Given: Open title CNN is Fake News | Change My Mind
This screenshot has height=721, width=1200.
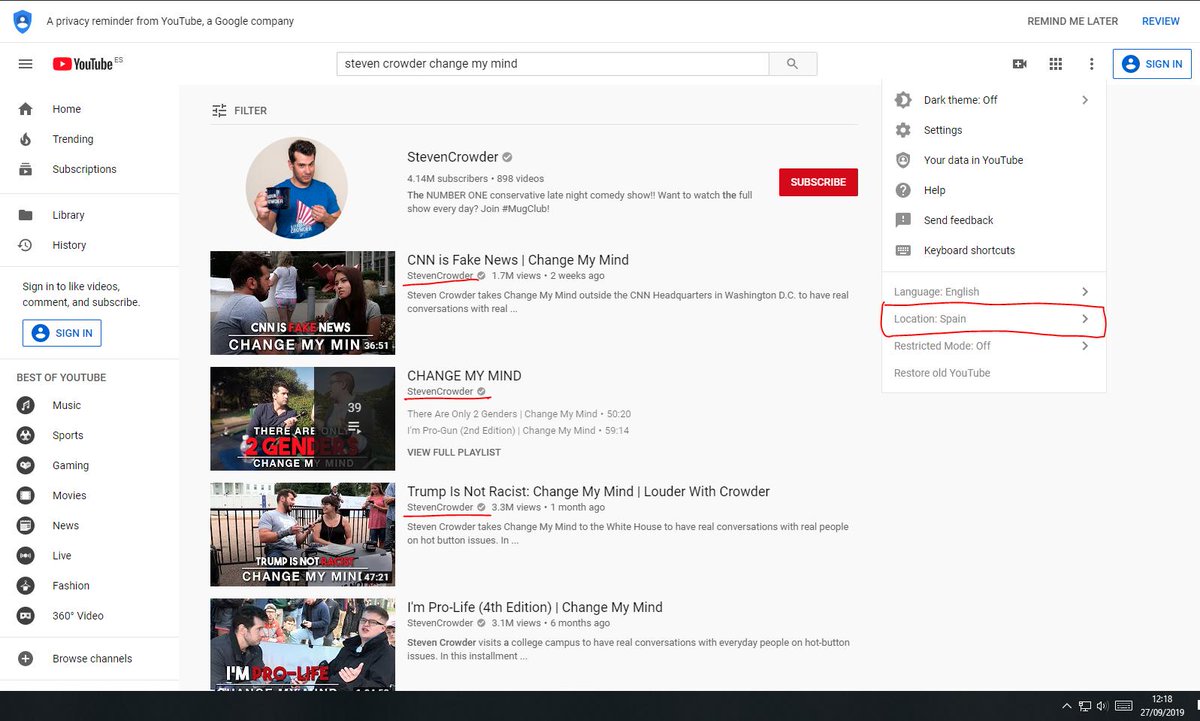Looking at the screenshot, I should pyautogui.click(x=518, y=260).
